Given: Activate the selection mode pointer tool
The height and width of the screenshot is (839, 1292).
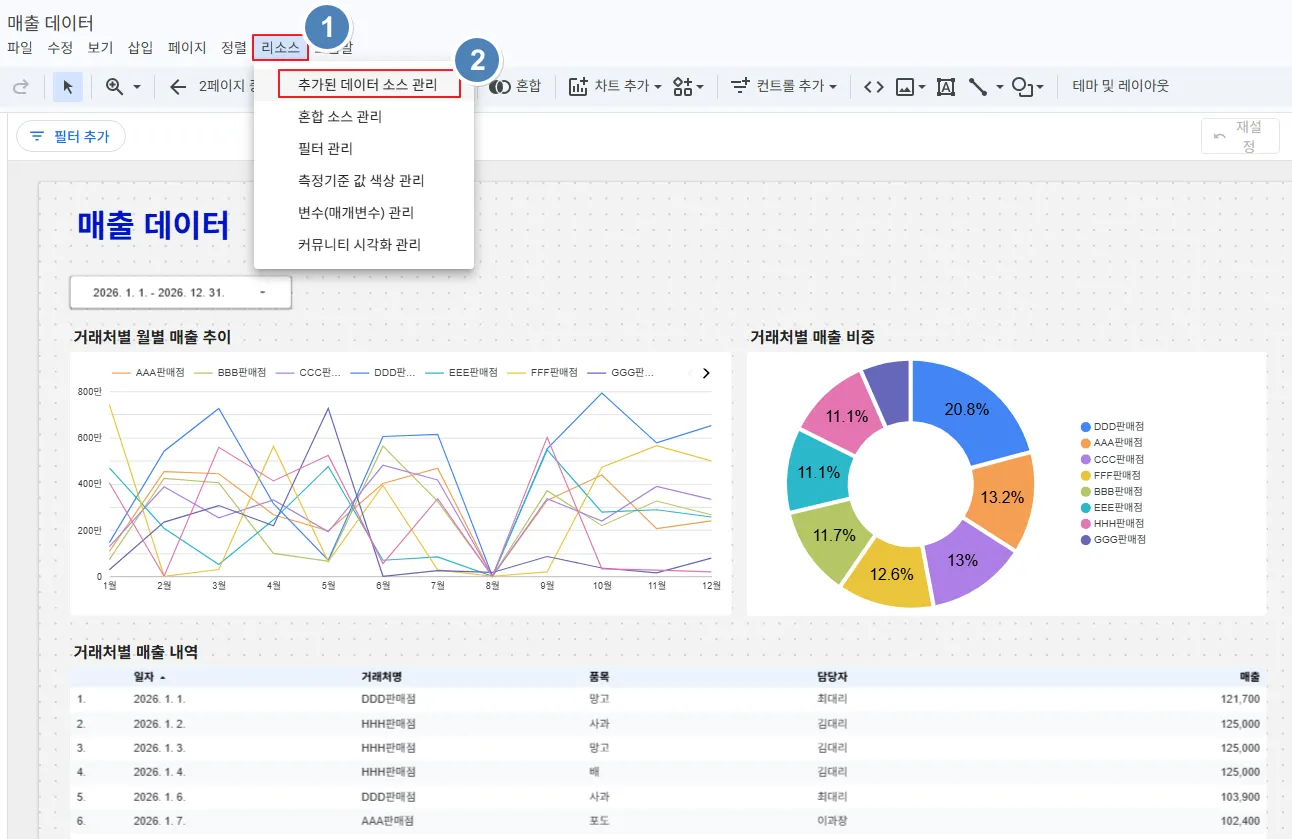Looking at the screenshot, I should 68,87.
